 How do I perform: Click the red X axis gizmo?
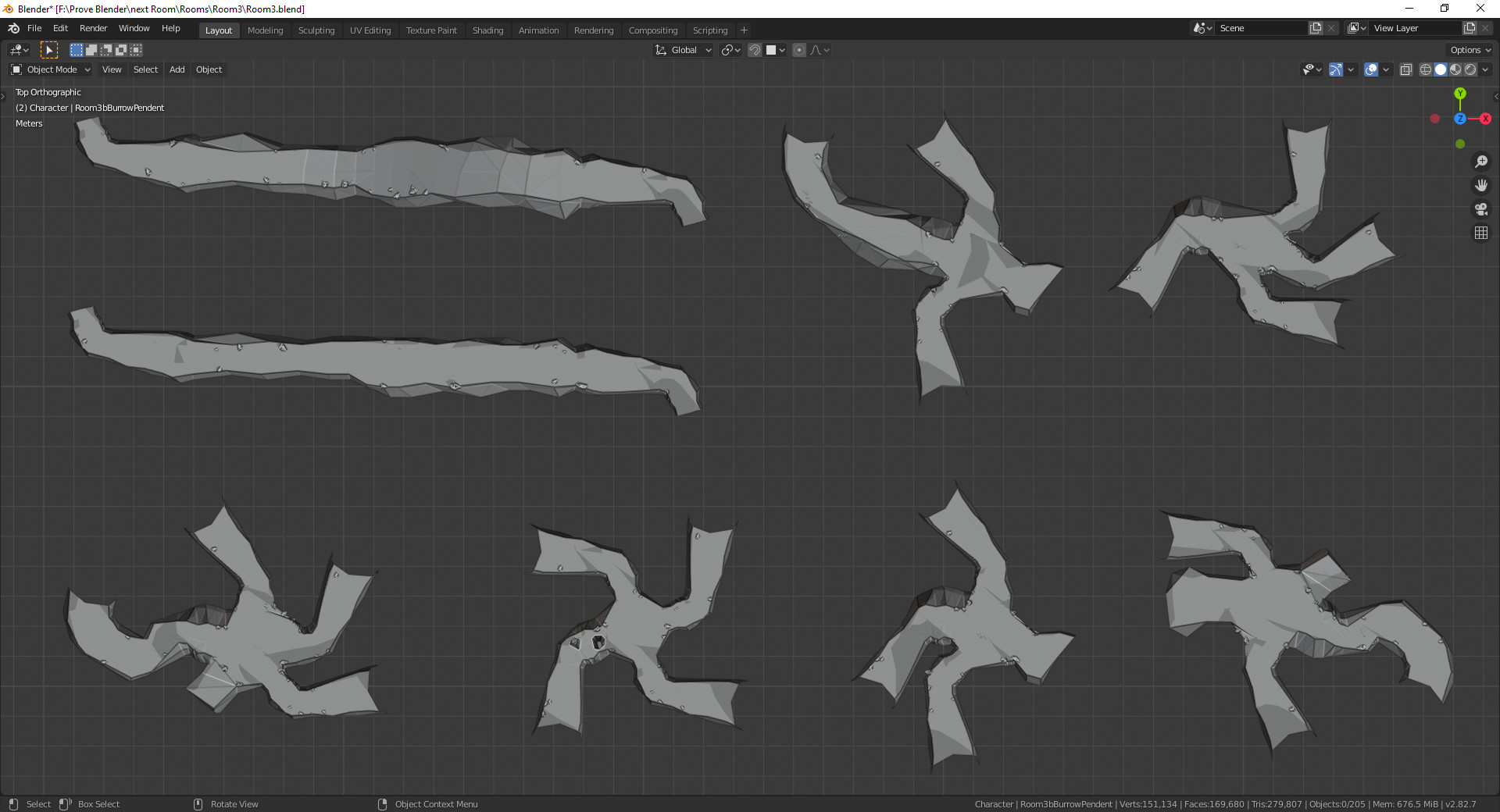(x=1485, y=119)
